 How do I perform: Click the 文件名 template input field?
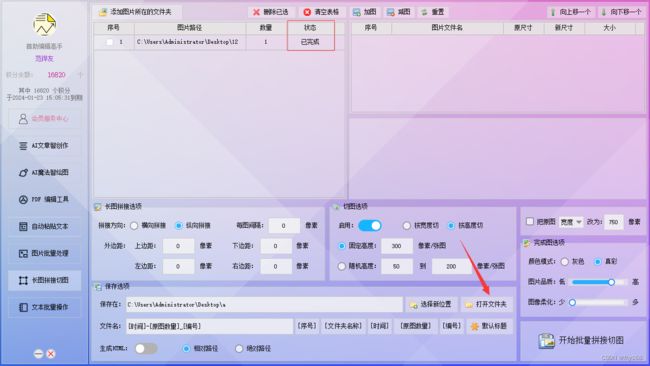209,326
